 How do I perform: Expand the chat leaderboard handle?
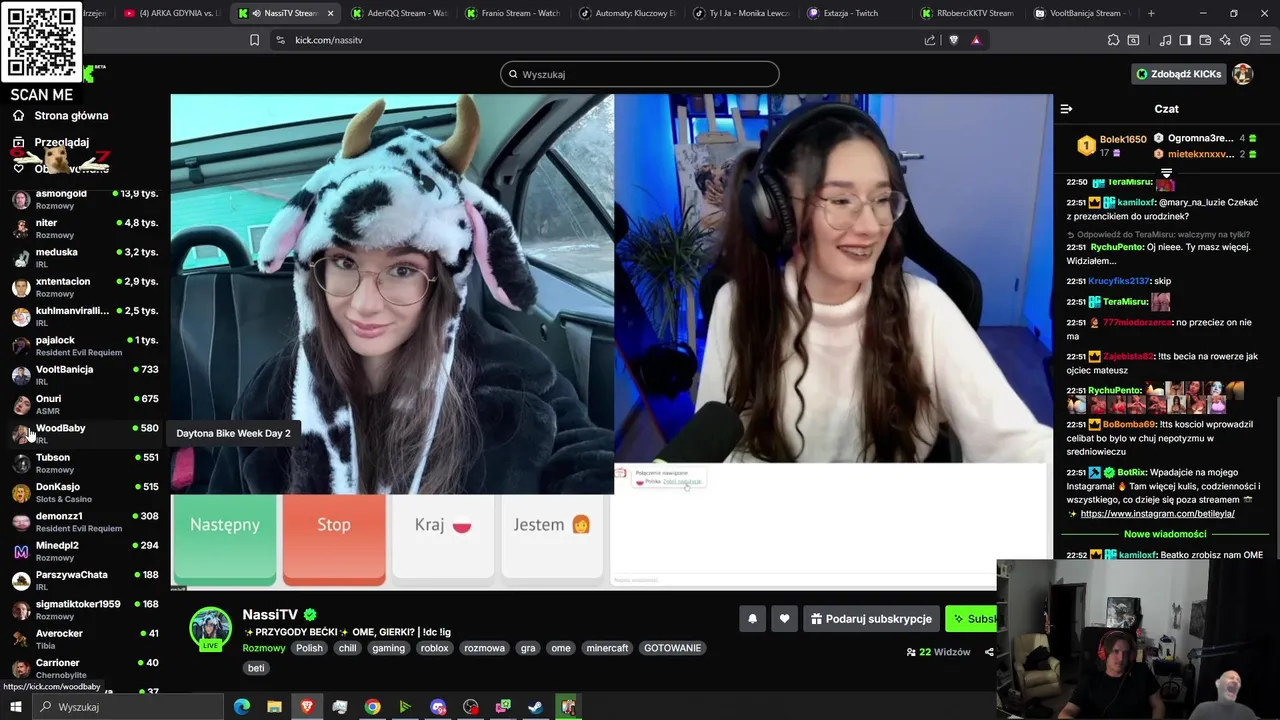click(x=1166, y=173)
